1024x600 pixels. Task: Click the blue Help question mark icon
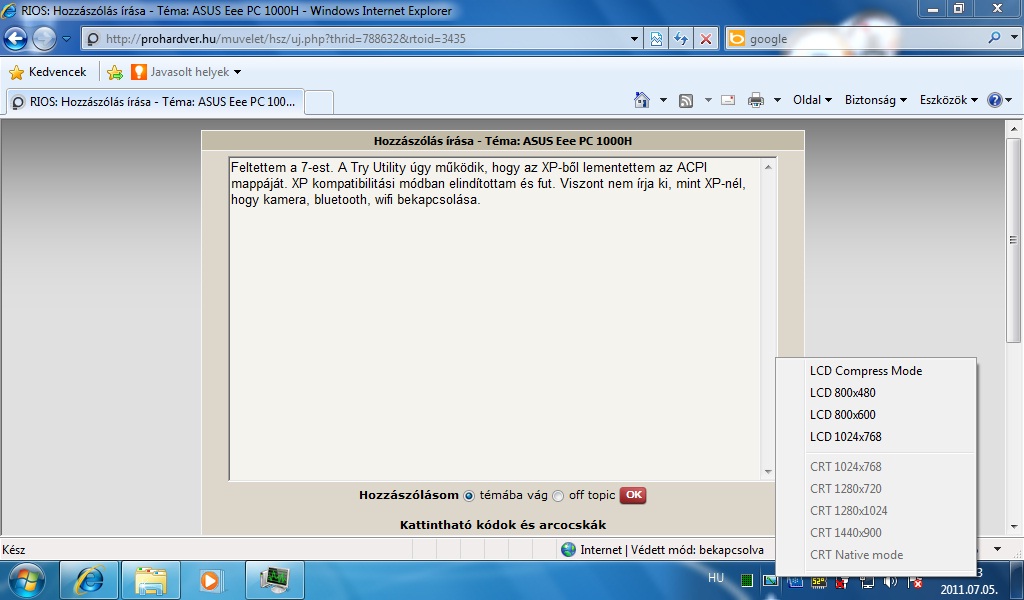point(995,100)
